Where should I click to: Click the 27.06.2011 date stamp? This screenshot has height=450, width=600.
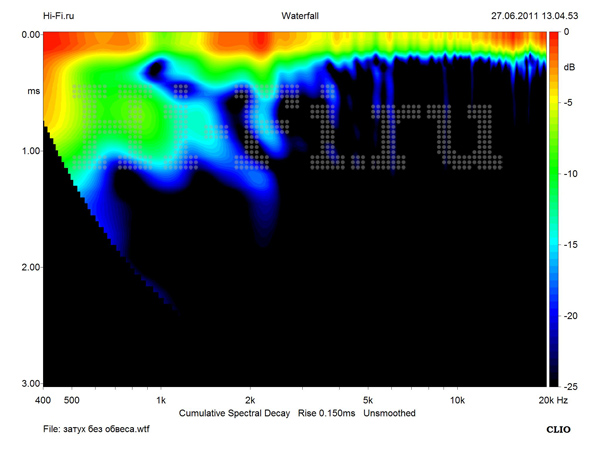pos(518,16)
